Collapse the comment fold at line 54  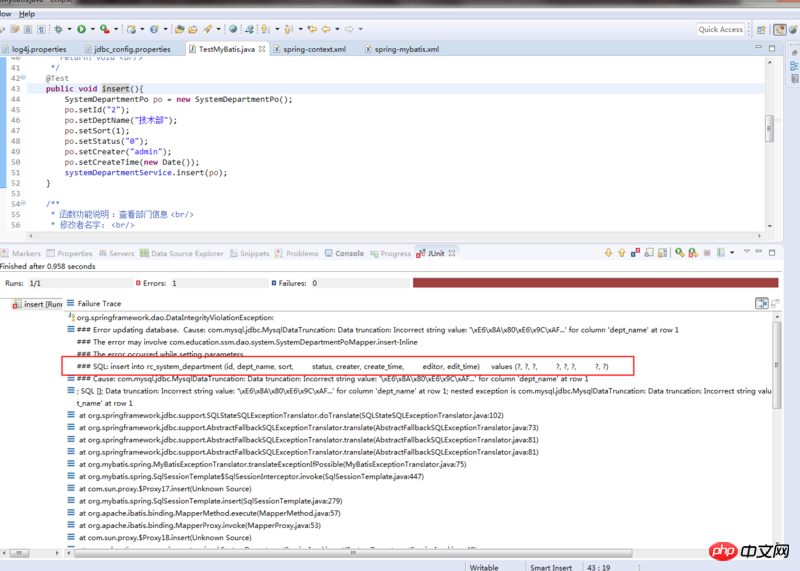(x=23, y=203)
